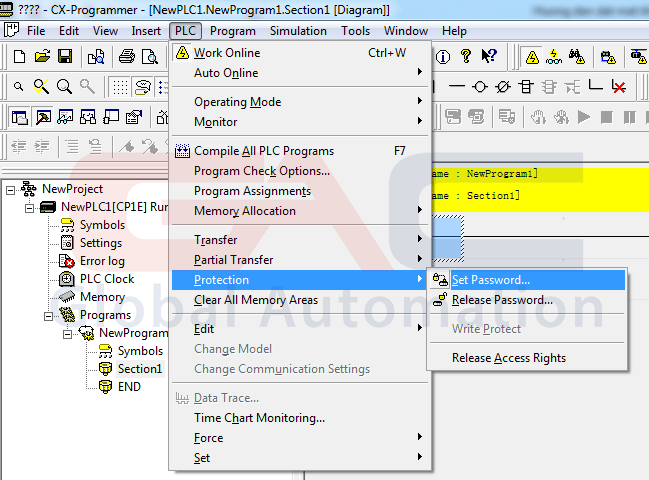
Task: Select END in the project tree
Action: pyautogui.click(x=129, y=387)
